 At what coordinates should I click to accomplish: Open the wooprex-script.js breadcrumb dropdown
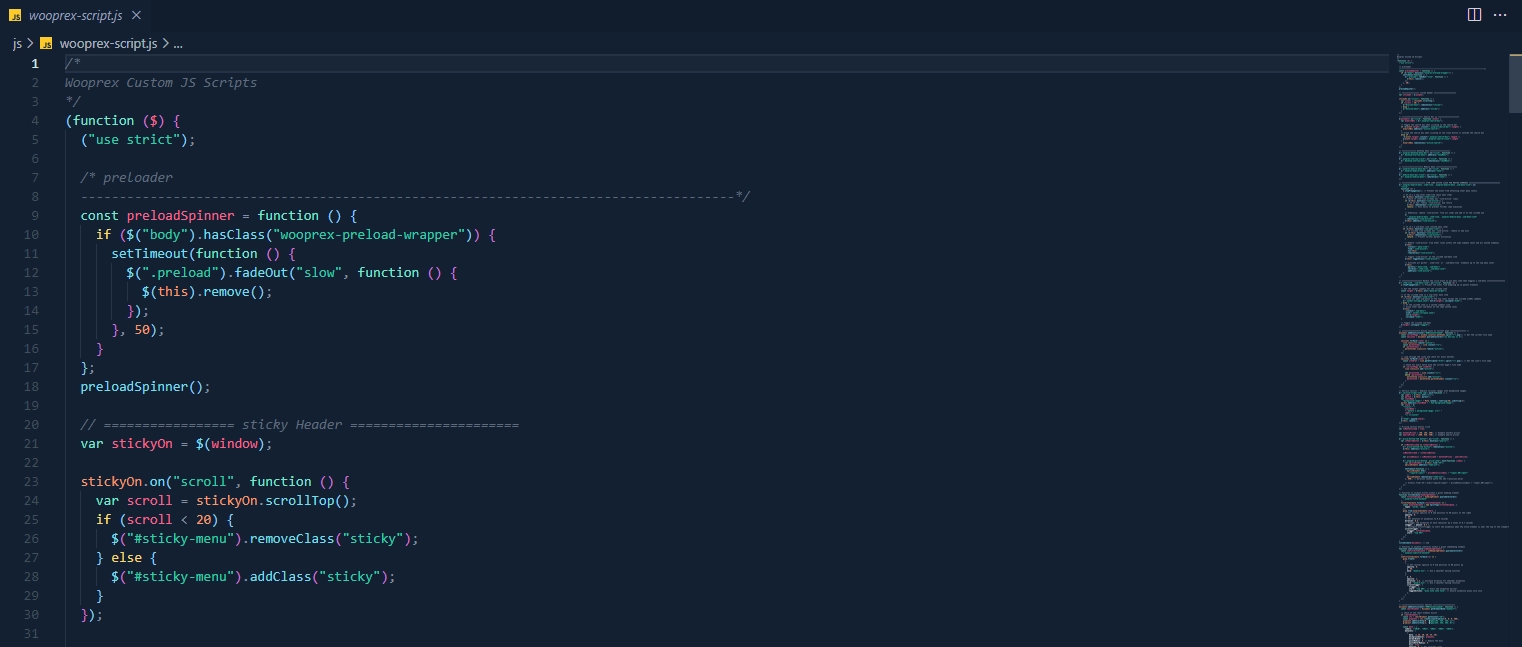pos(108,44)
